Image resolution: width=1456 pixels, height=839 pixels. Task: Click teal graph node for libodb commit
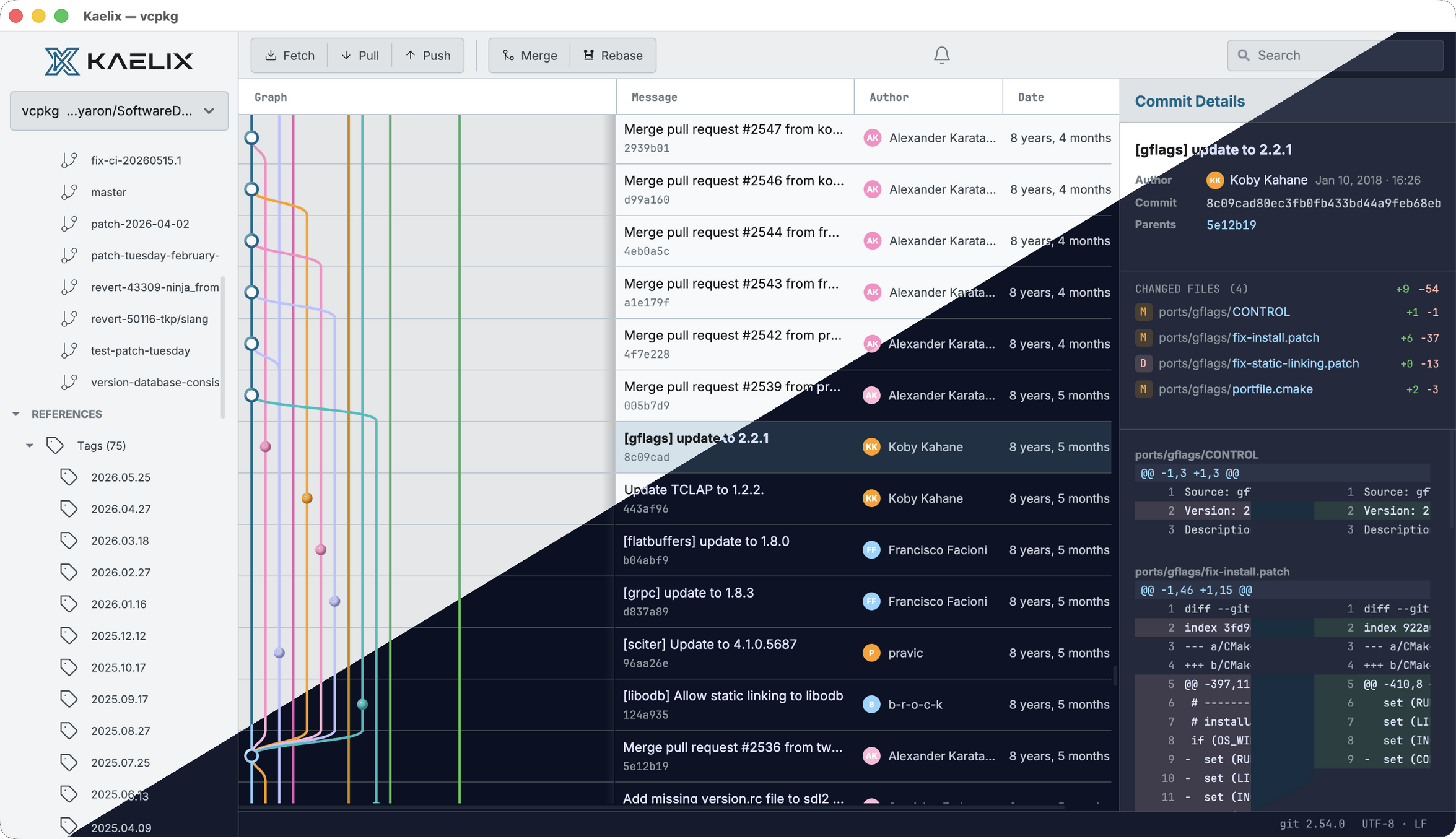click(x=362, y=704)
